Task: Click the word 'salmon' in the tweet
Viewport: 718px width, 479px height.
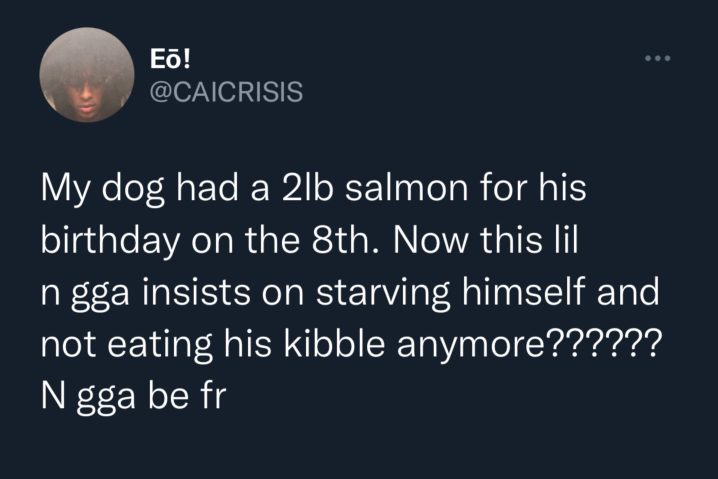Action: click(x=407, y=188)
